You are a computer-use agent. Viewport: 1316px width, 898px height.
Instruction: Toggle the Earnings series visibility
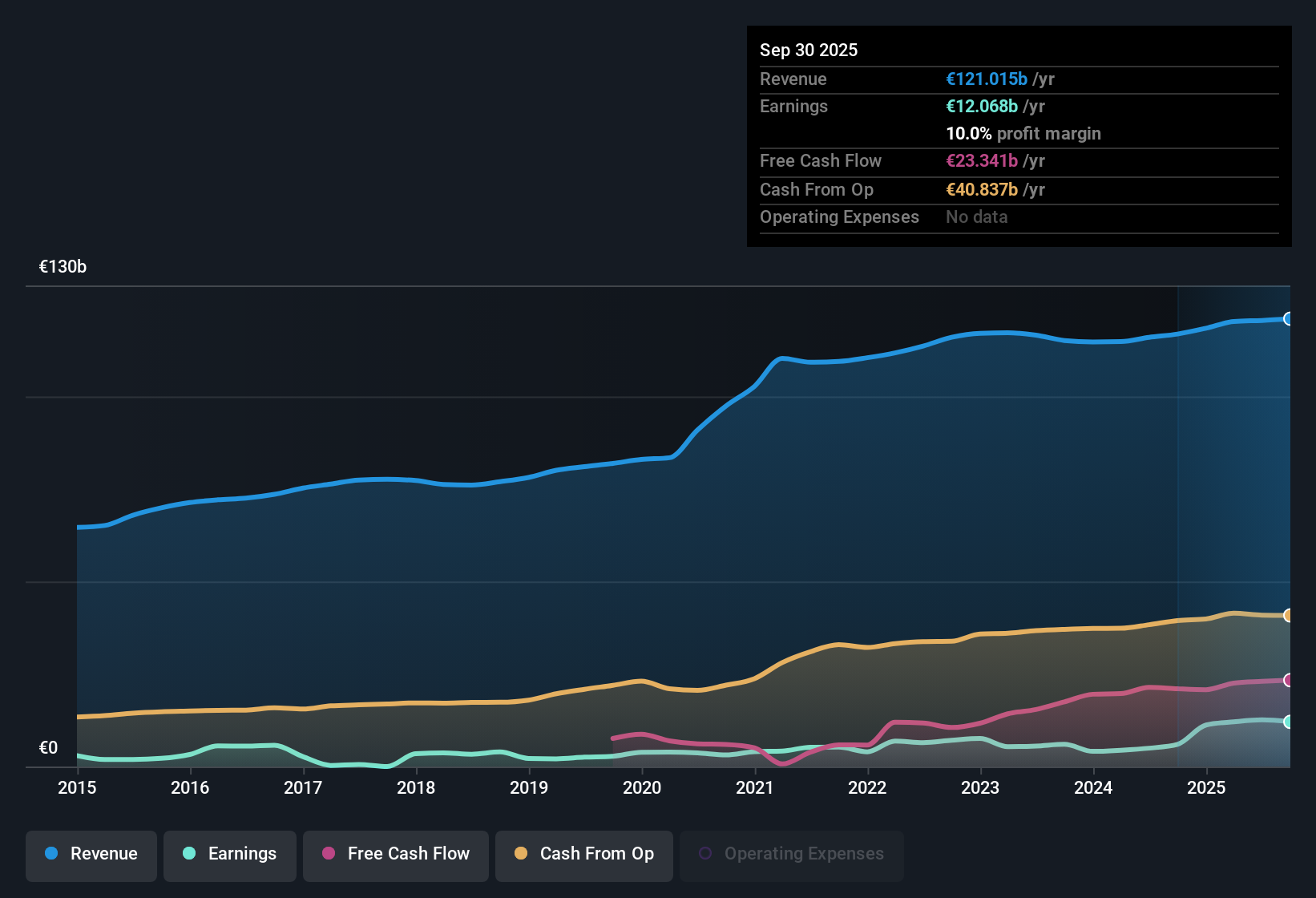[229, 855]
